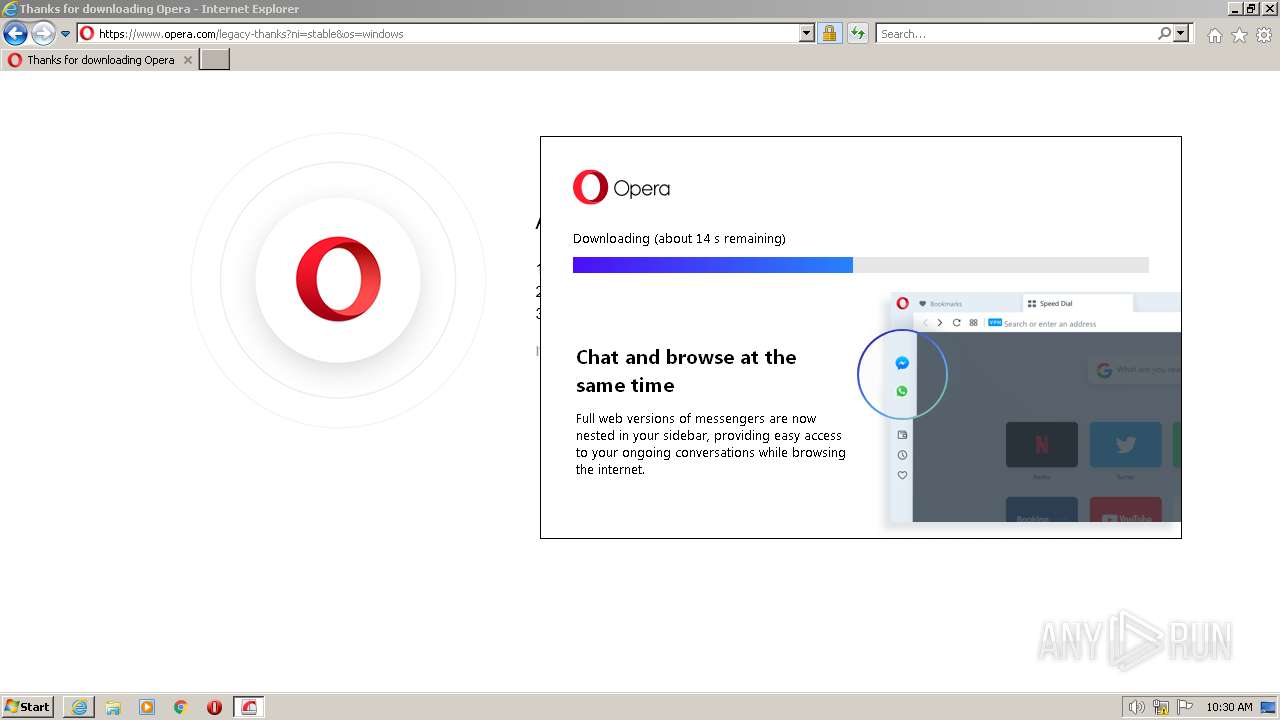
Task: Go back with the browser Back arrow
Action: (x=15, y=34)
